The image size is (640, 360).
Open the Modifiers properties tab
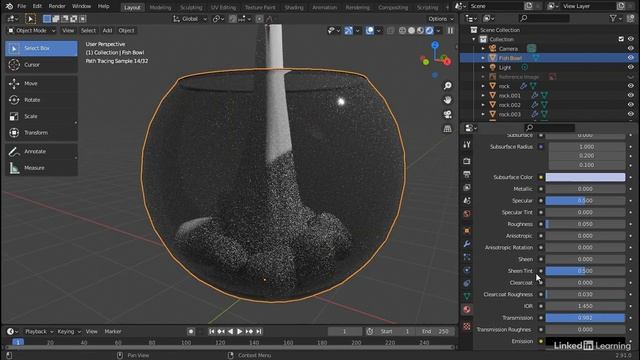click(x=467, y=244)
